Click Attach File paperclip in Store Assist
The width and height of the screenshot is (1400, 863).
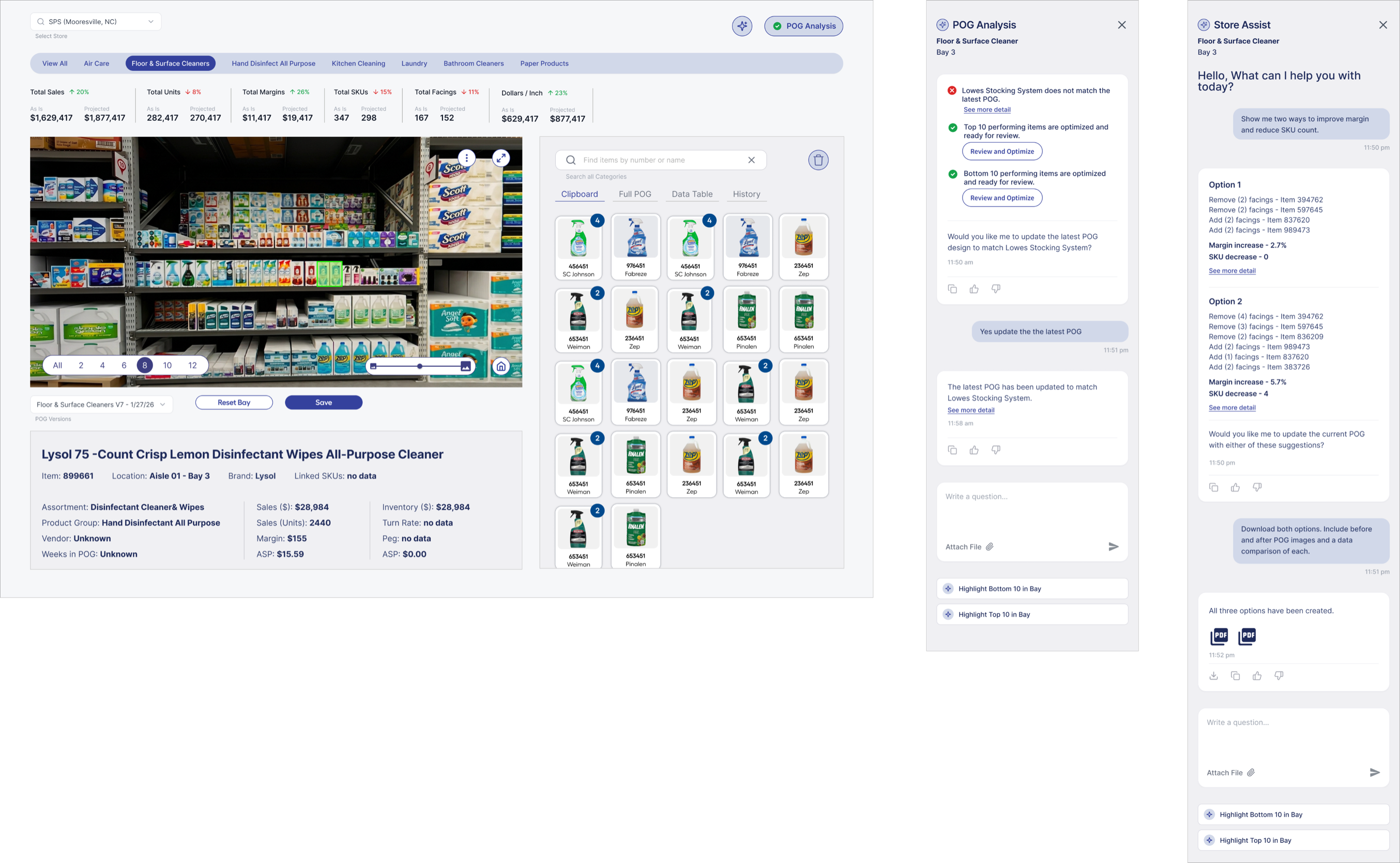click(1251, 773)
